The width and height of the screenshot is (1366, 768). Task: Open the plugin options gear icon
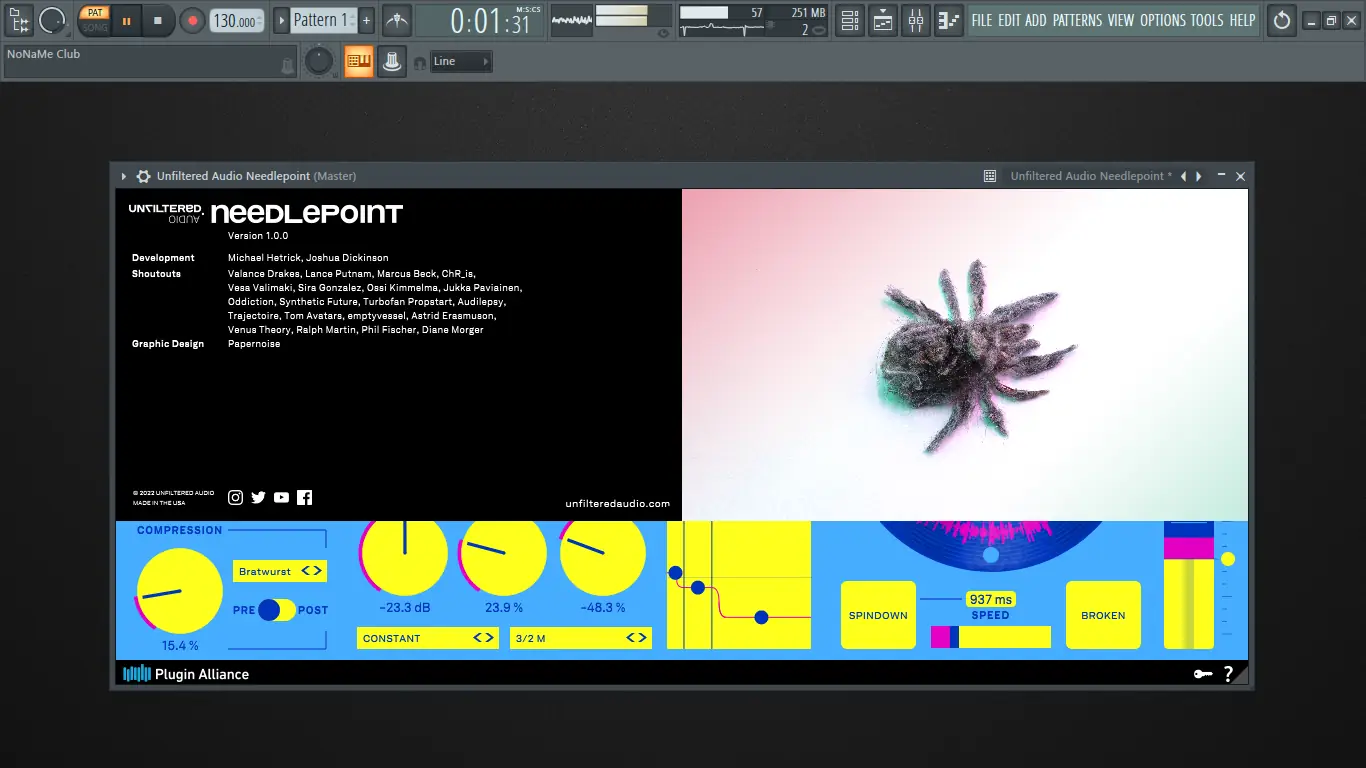click(x=144, y=176)
